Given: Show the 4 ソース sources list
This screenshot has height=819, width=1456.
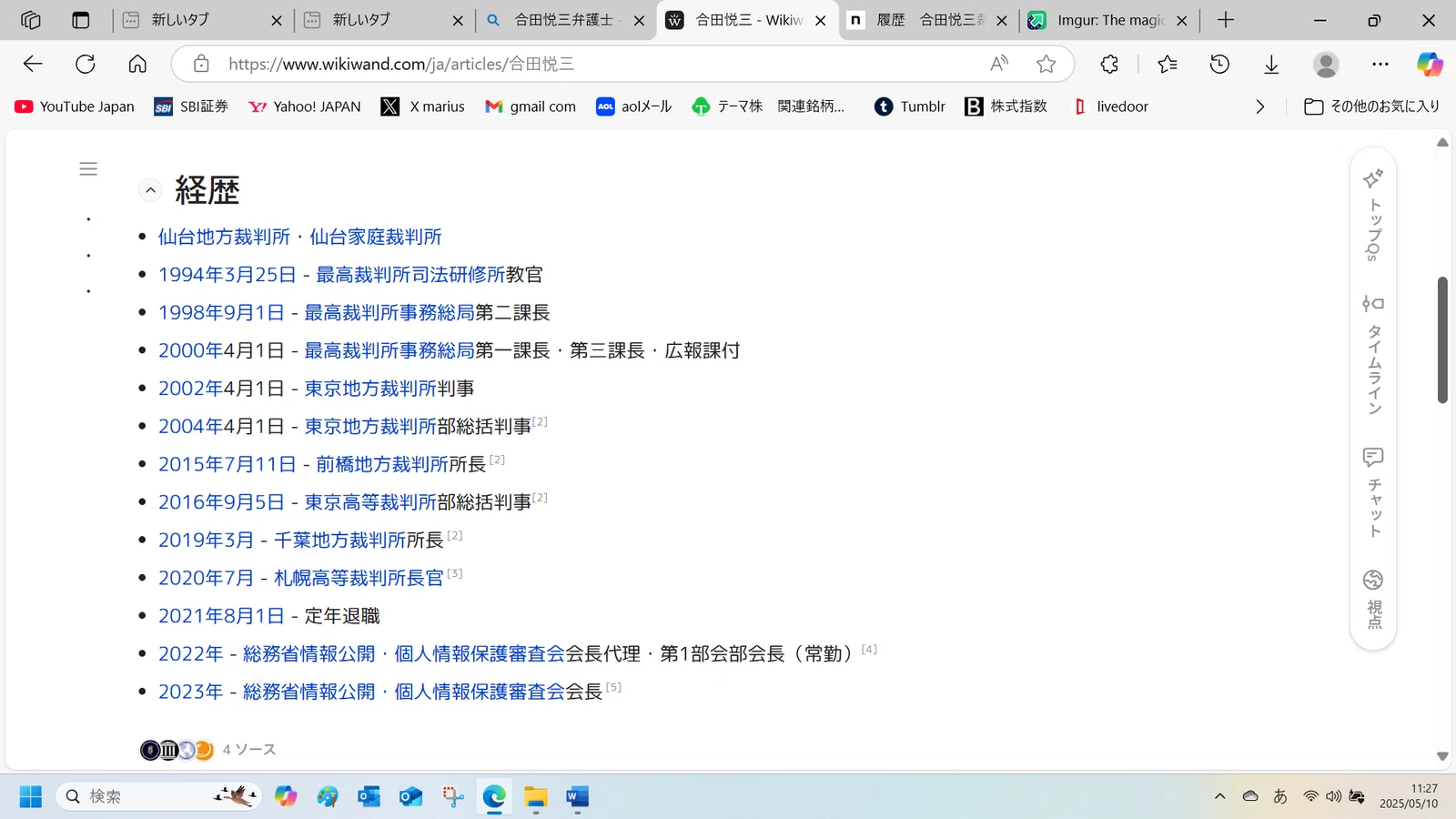Looking at the screenshot, I should click(208, 750).
